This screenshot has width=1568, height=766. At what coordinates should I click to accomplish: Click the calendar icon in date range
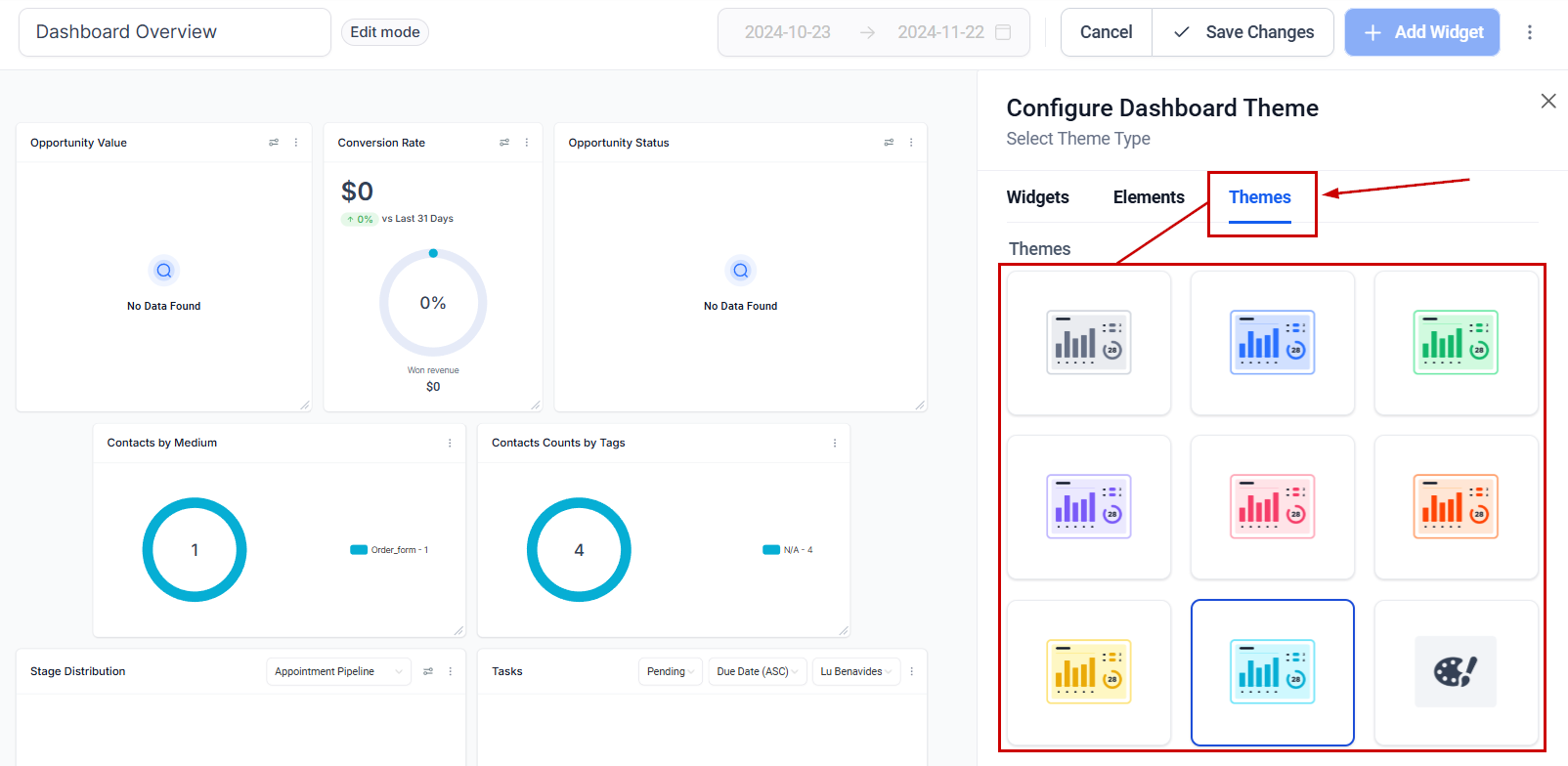1003,32
